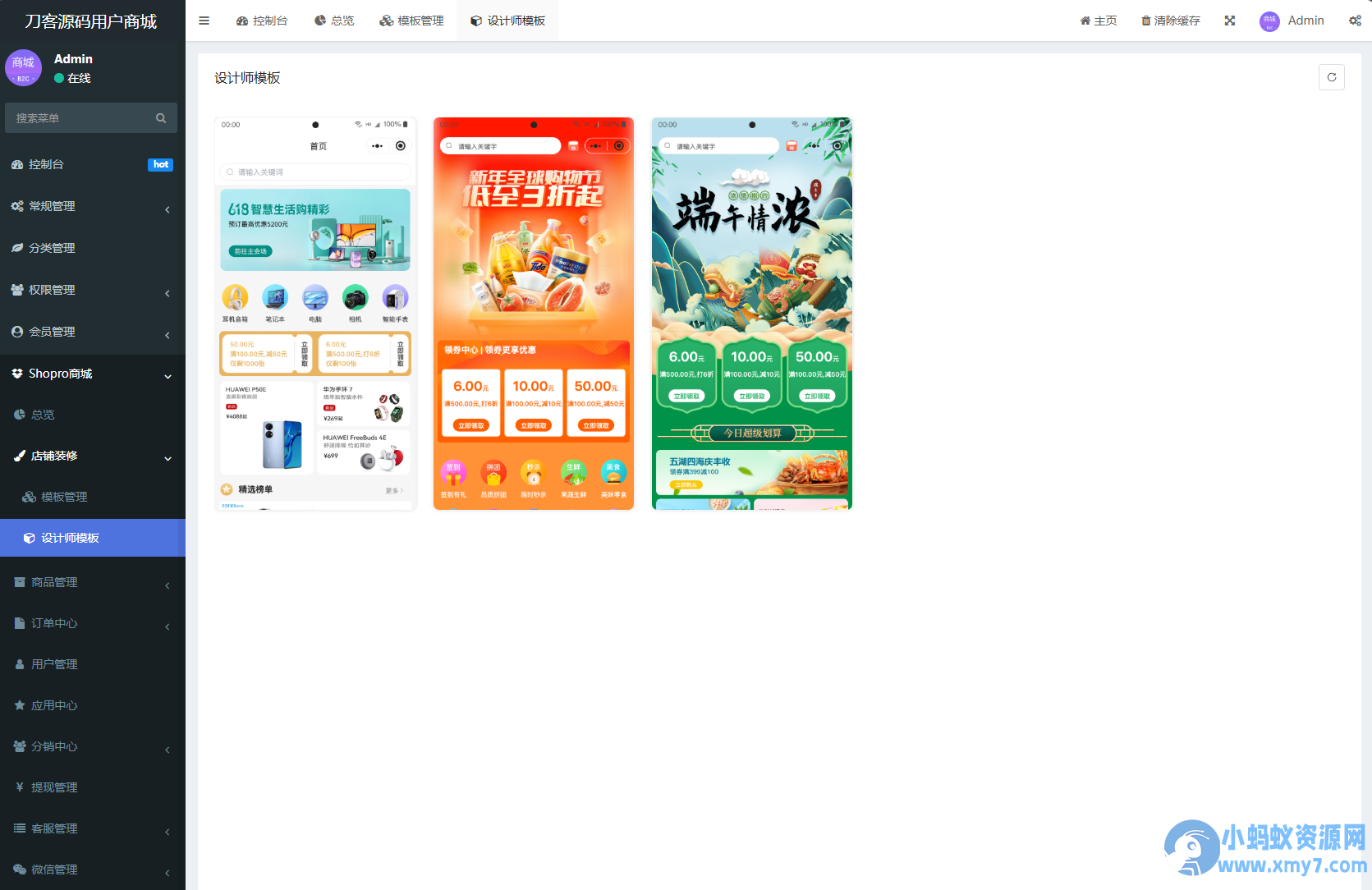This screenshot has width=1372, height=890.
Task: Select the red 新年全球购物节 template thumbnail
Action: tap(533, 314)
